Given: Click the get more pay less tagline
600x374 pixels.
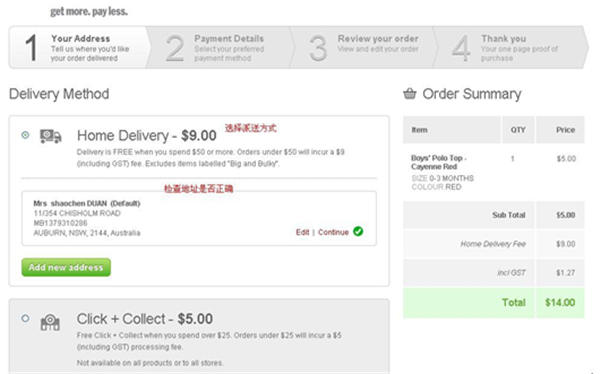Looking at the screenshot, I should (89, 11).
